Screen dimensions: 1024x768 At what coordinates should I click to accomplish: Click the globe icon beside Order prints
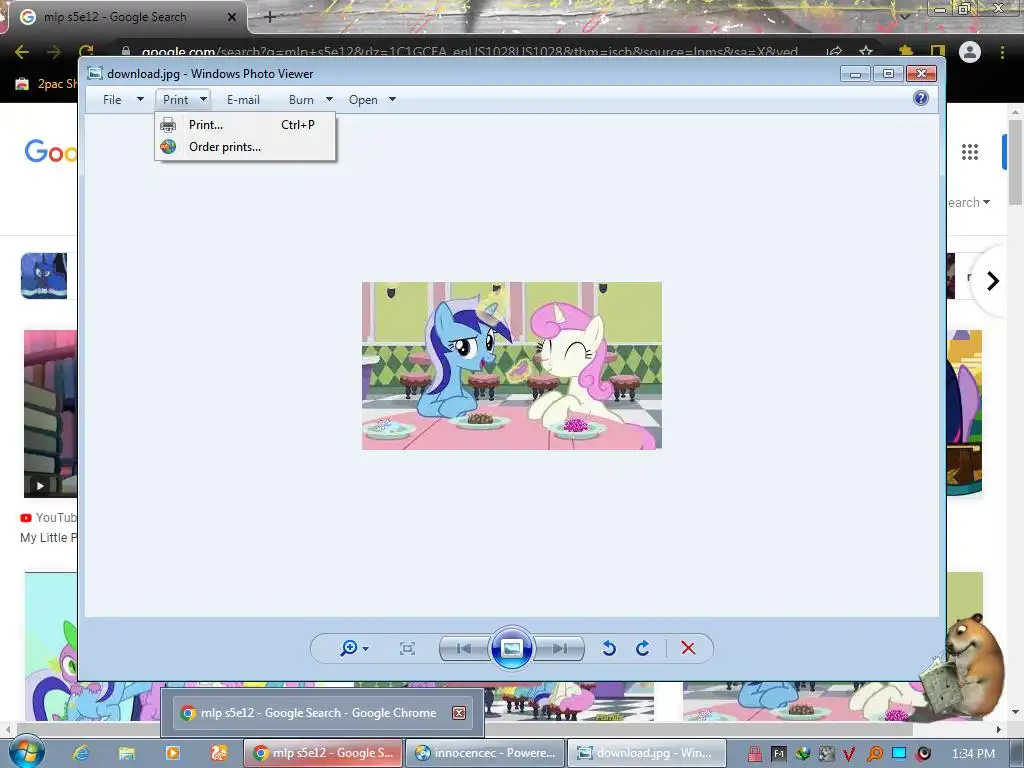pyautogui.click(x=168, y=147)
